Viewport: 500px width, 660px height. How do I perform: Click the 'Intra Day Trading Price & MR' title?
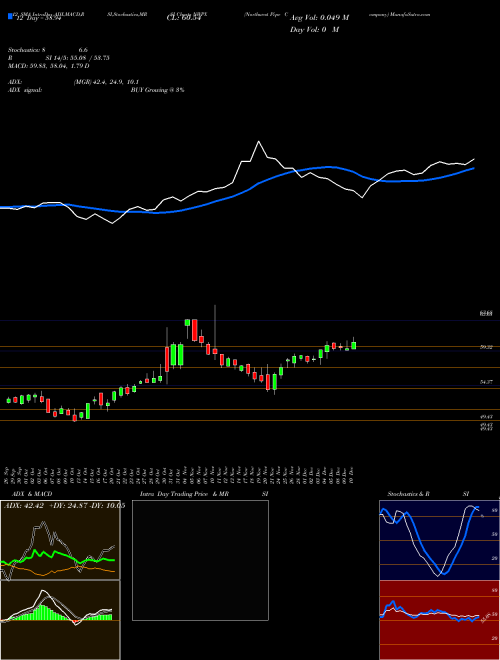(184, 494)
